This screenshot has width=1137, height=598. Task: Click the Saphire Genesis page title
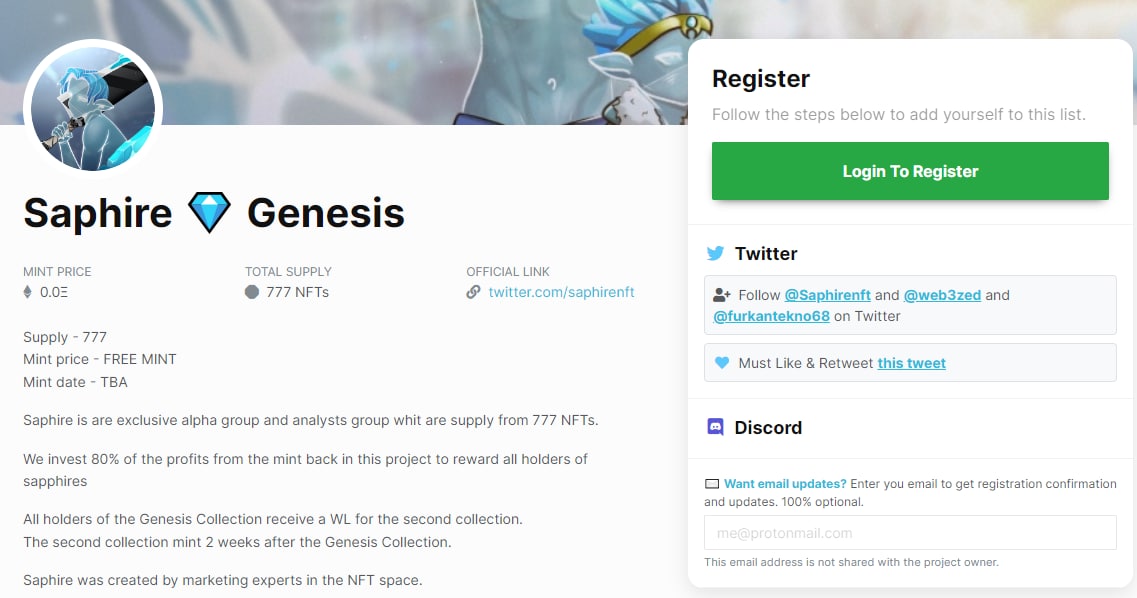(213, 213)
